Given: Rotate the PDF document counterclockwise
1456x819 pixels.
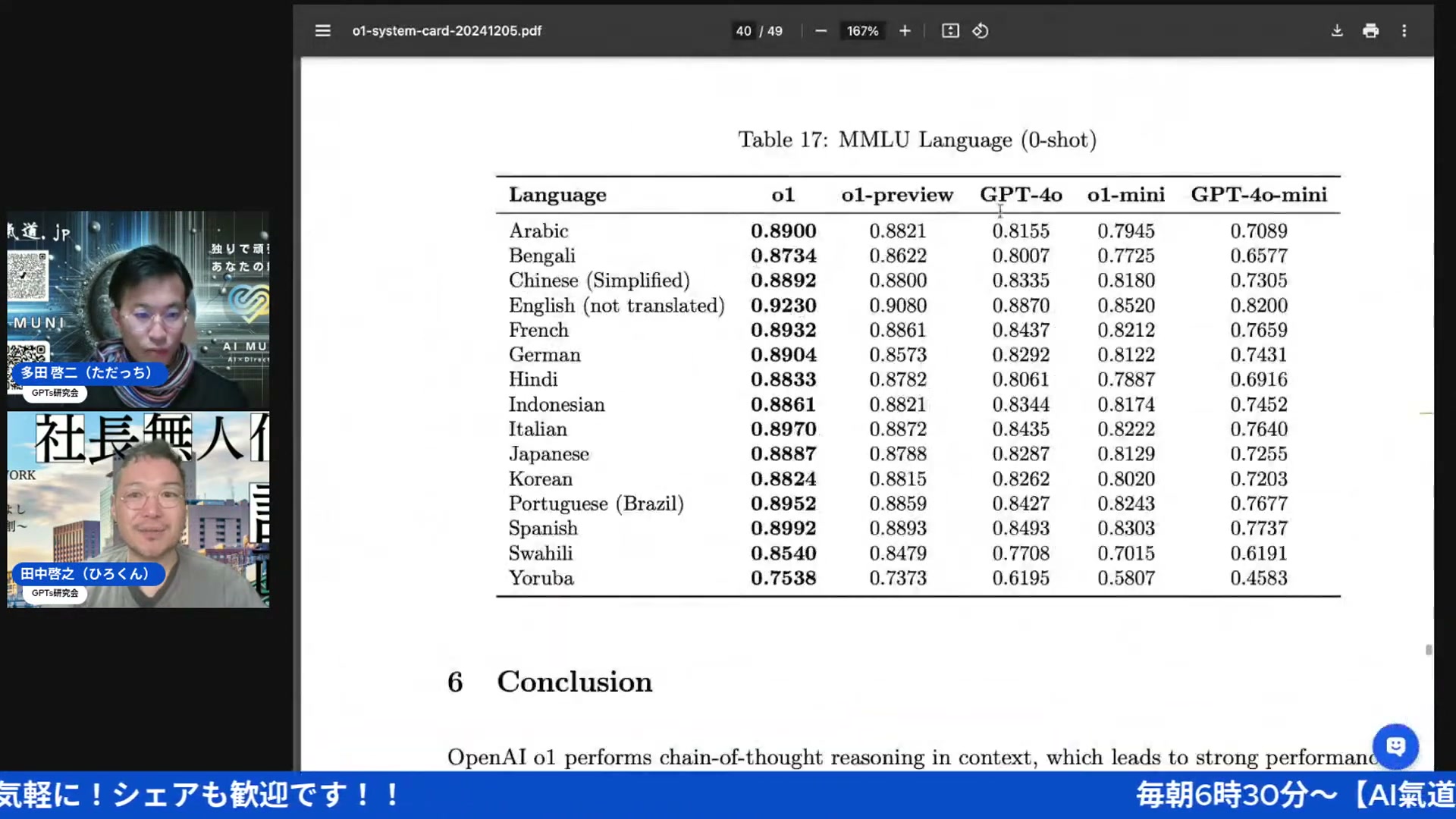Looking at the screenshot, I should [981, 31].
